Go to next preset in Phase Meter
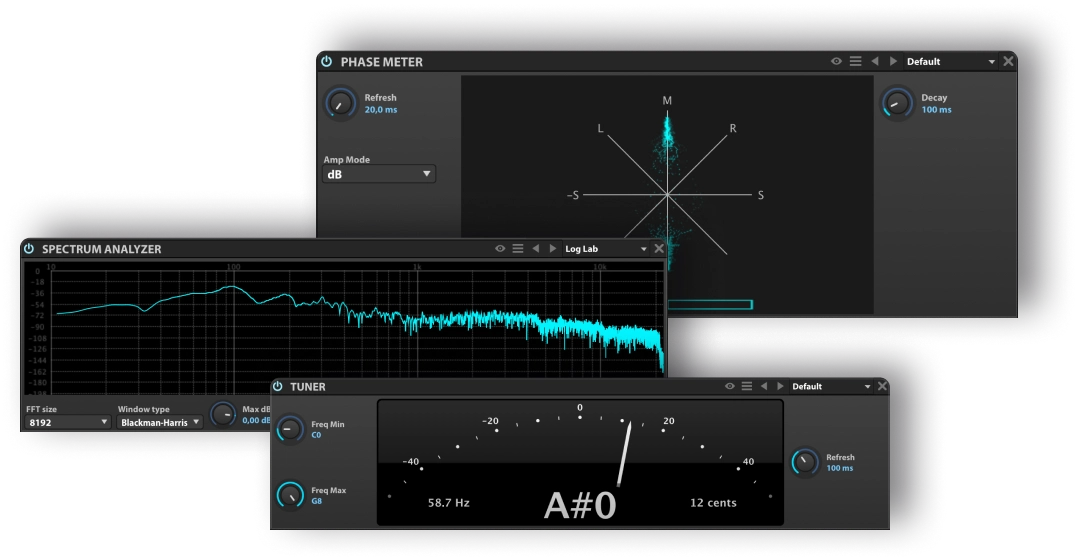The image size is (1078, 560). point(893,62)
